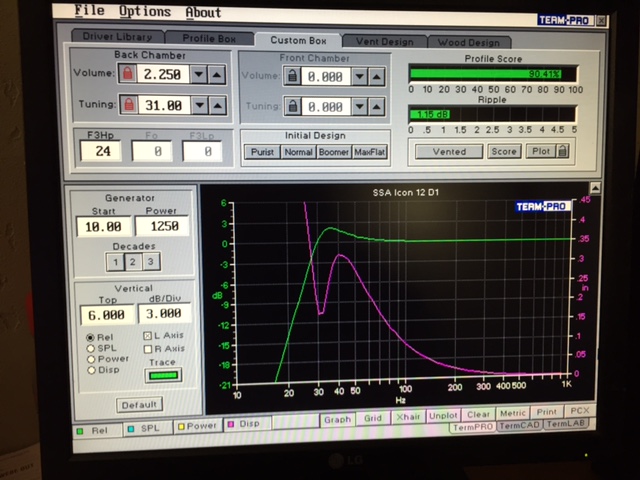Click the small up-arrow icon above graph
Viewport: 640px width, 480px height.
click(x=596, y=188)
